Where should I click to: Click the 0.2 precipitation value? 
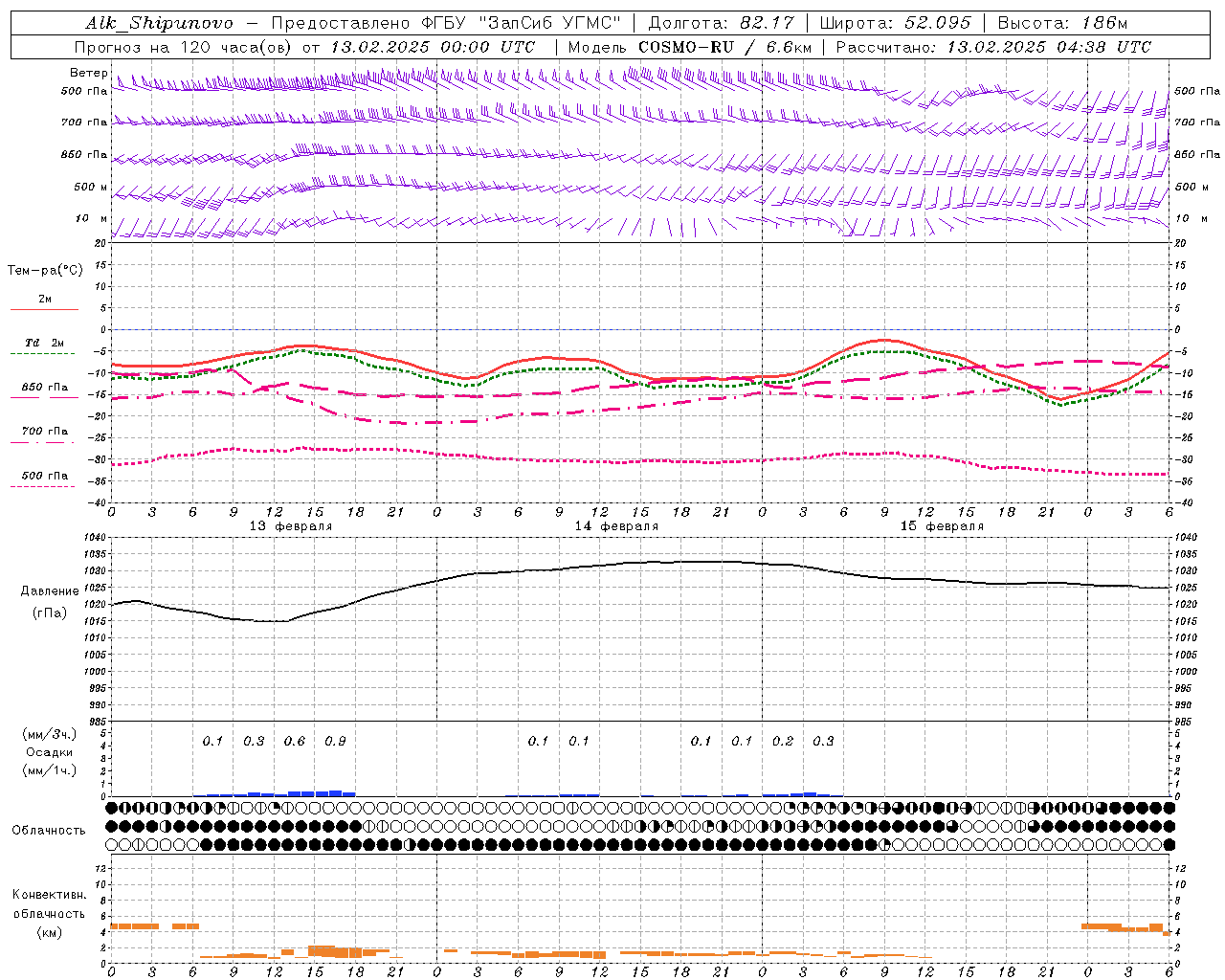click(x=783, y=742)
